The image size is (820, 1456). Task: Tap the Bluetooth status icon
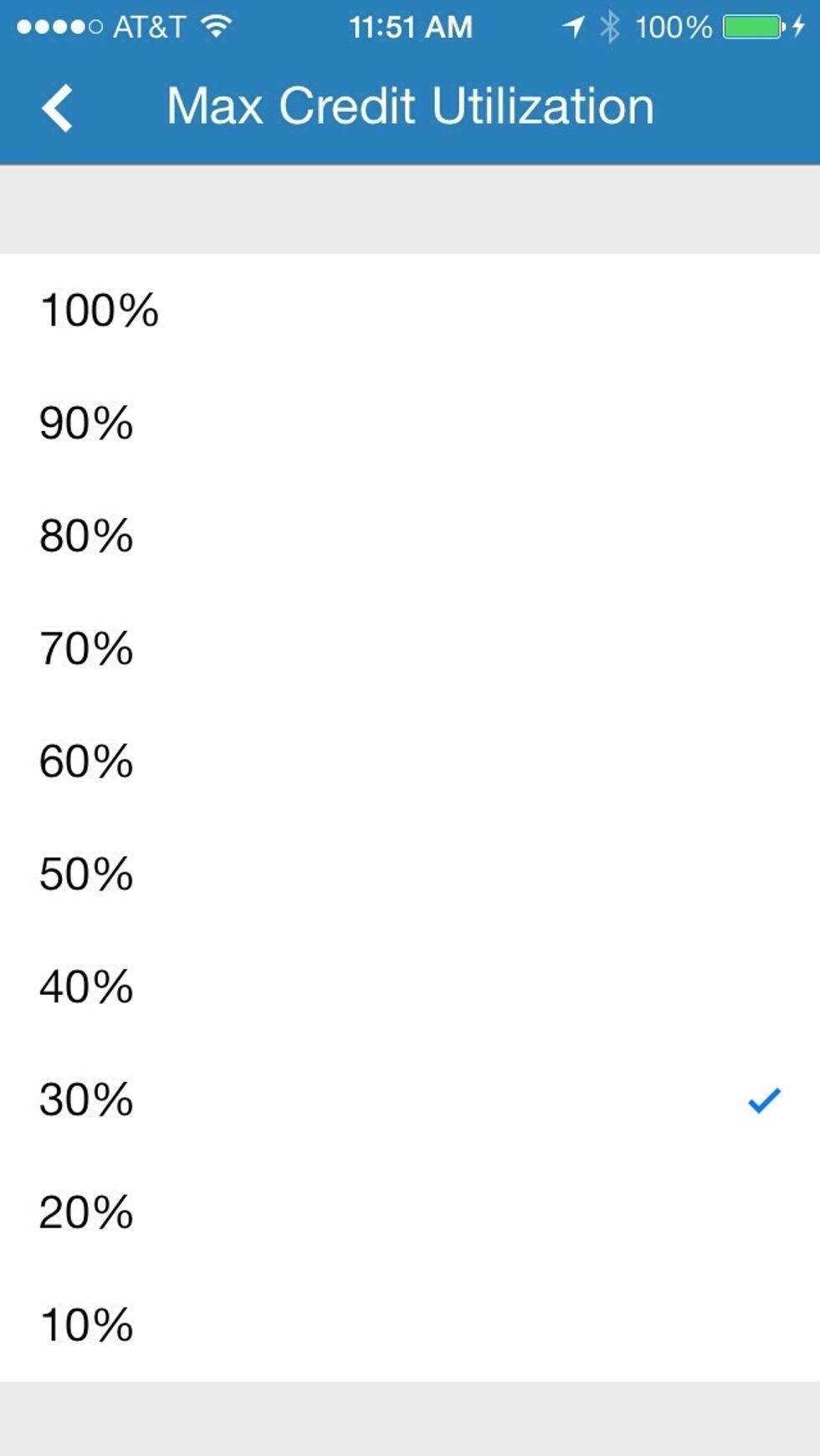click(x=609, y=25)
